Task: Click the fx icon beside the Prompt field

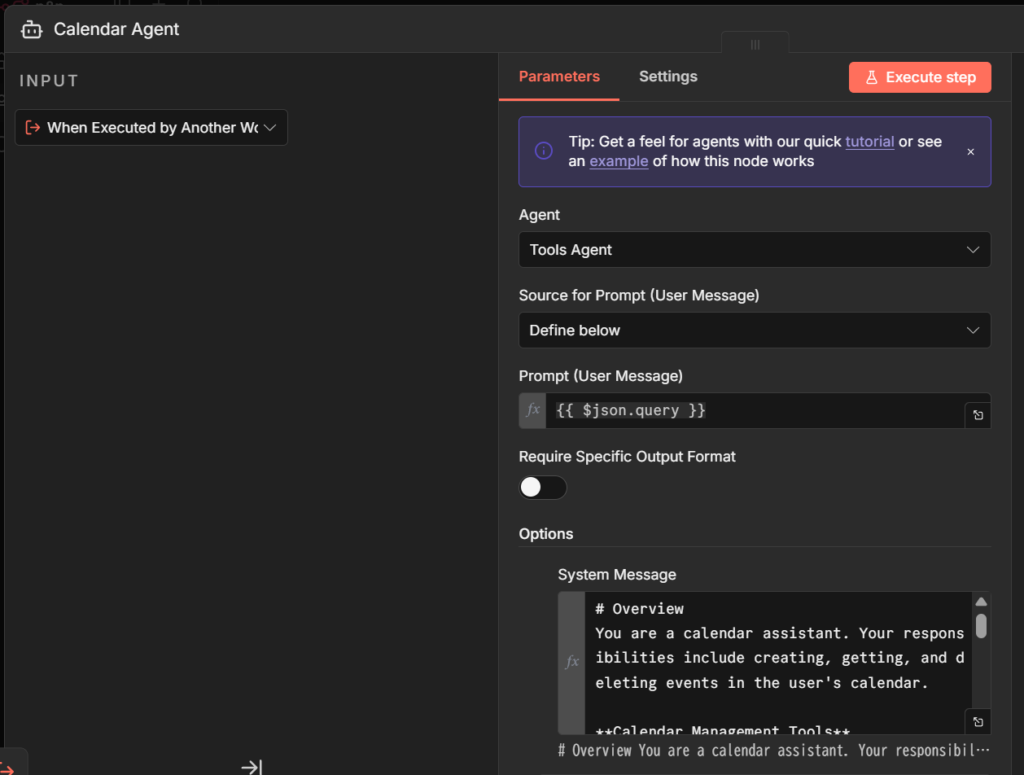Action: point(533,411)
